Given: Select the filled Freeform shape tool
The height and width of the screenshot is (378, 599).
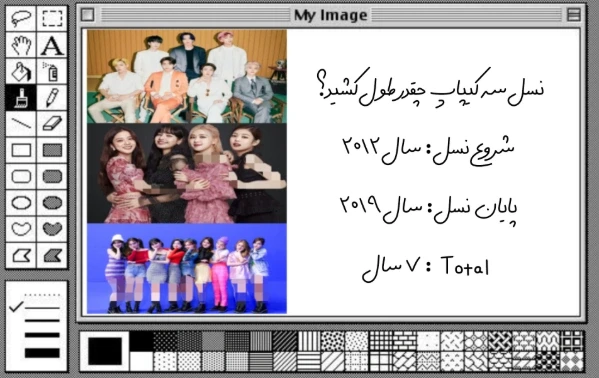Looking at the screenshot, I should tap(52, 229).
